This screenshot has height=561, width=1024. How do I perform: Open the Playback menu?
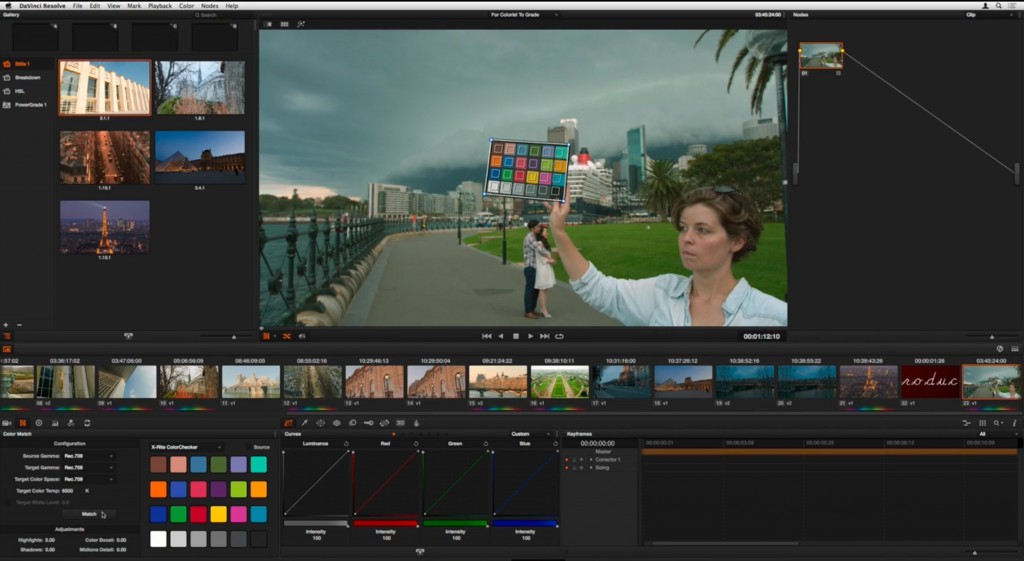[160, 6]
